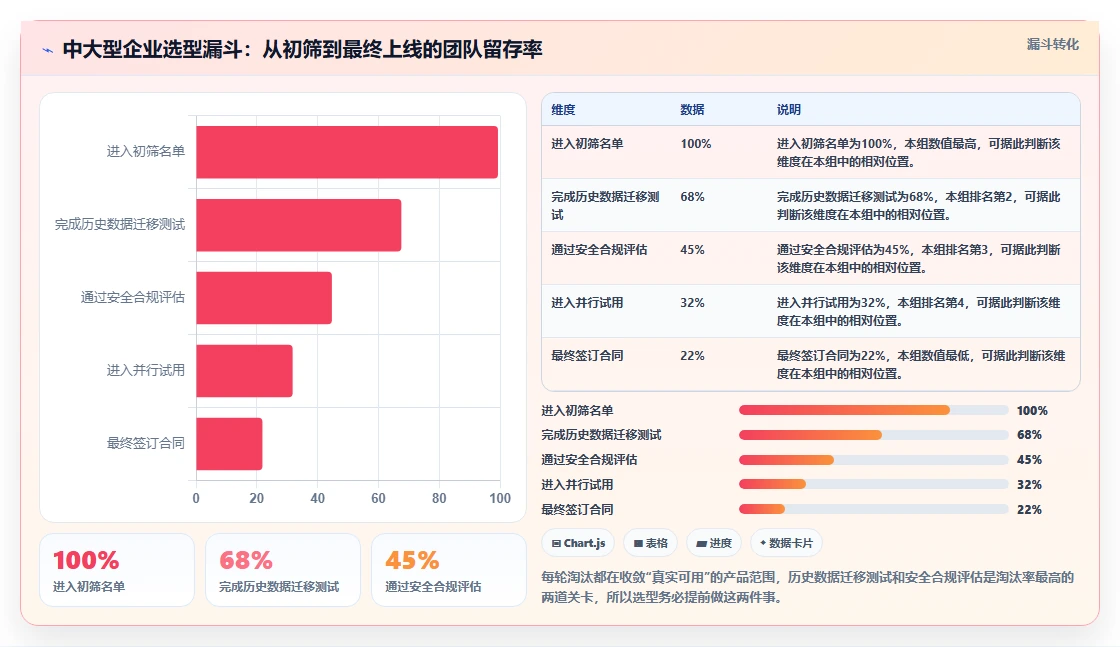Viewport: 1120px width, 647px height.
Task: Click the 45% 通过安全合规评估 stat card
Action: point(449,570)
